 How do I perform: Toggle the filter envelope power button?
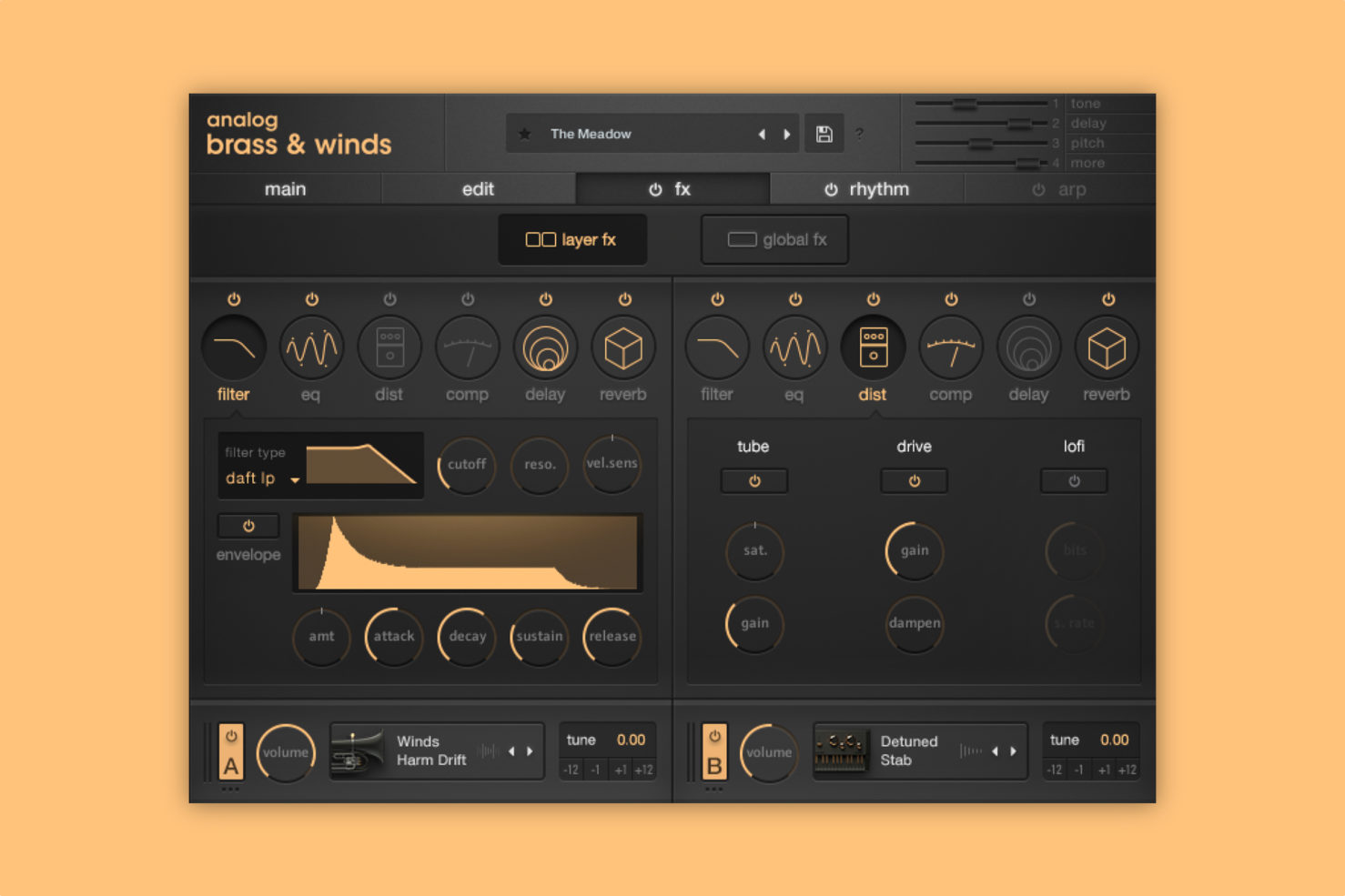(x=247, y=525)
